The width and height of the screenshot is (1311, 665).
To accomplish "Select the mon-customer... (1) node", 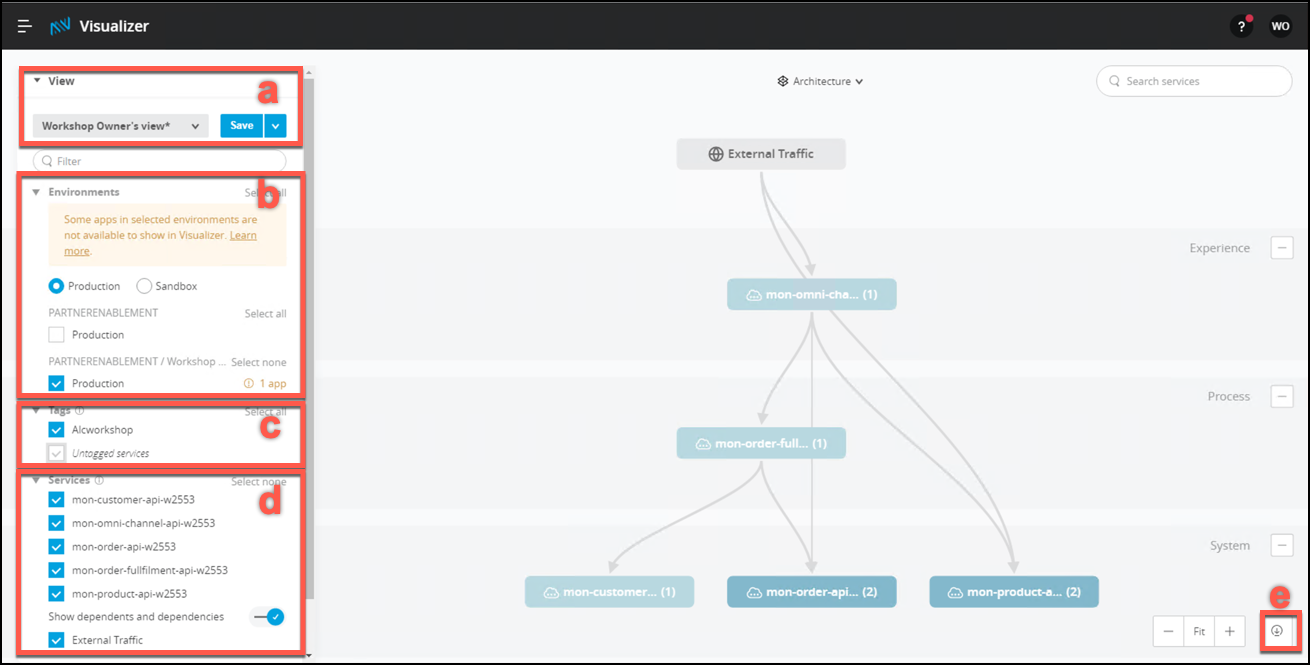I will (609, 592).
